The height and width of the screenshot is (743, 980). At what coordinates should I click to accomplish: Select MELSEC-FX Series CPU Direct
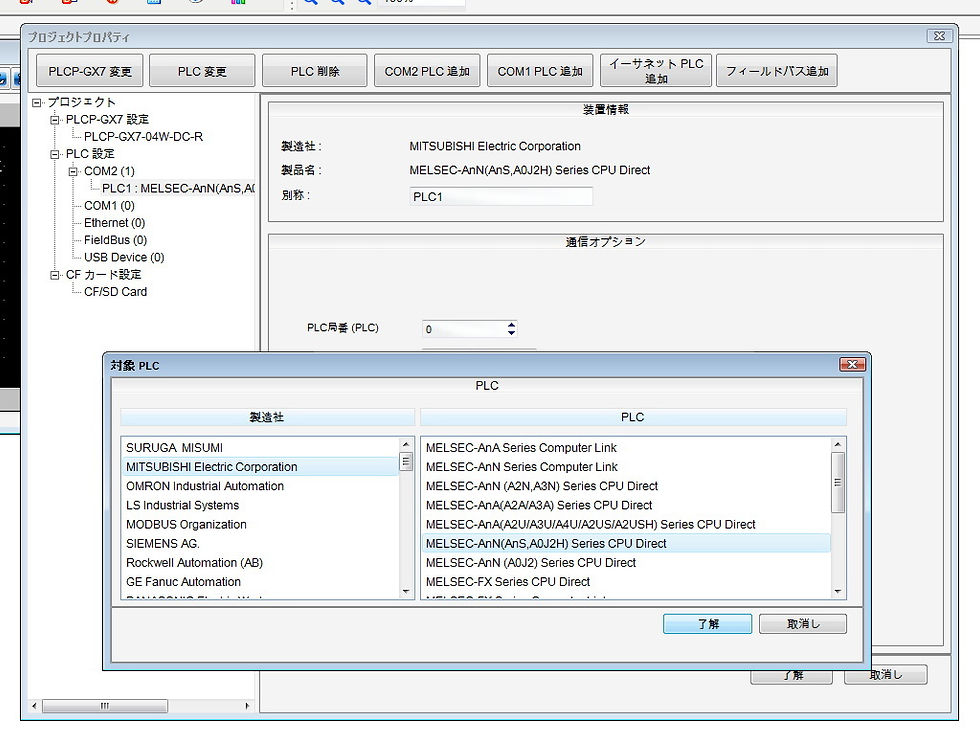626,582
